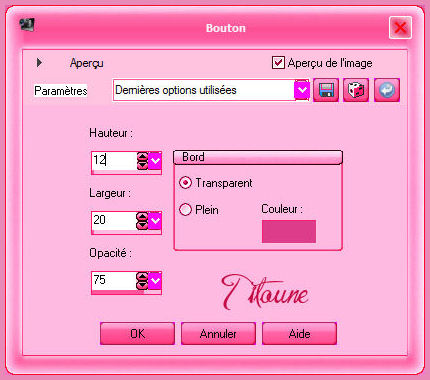Decrease the Hauteur value with down spinner
Screen dimensions: 430x380
[x=142, y=165]
